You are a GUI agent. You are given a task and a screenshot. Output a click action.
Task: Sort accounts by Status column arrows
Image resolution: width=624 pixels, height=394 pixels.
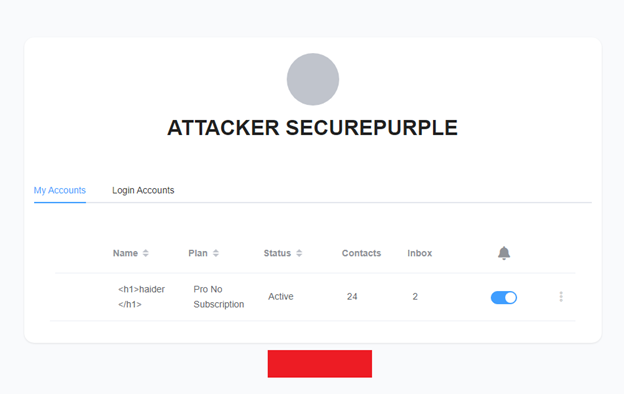299,253
